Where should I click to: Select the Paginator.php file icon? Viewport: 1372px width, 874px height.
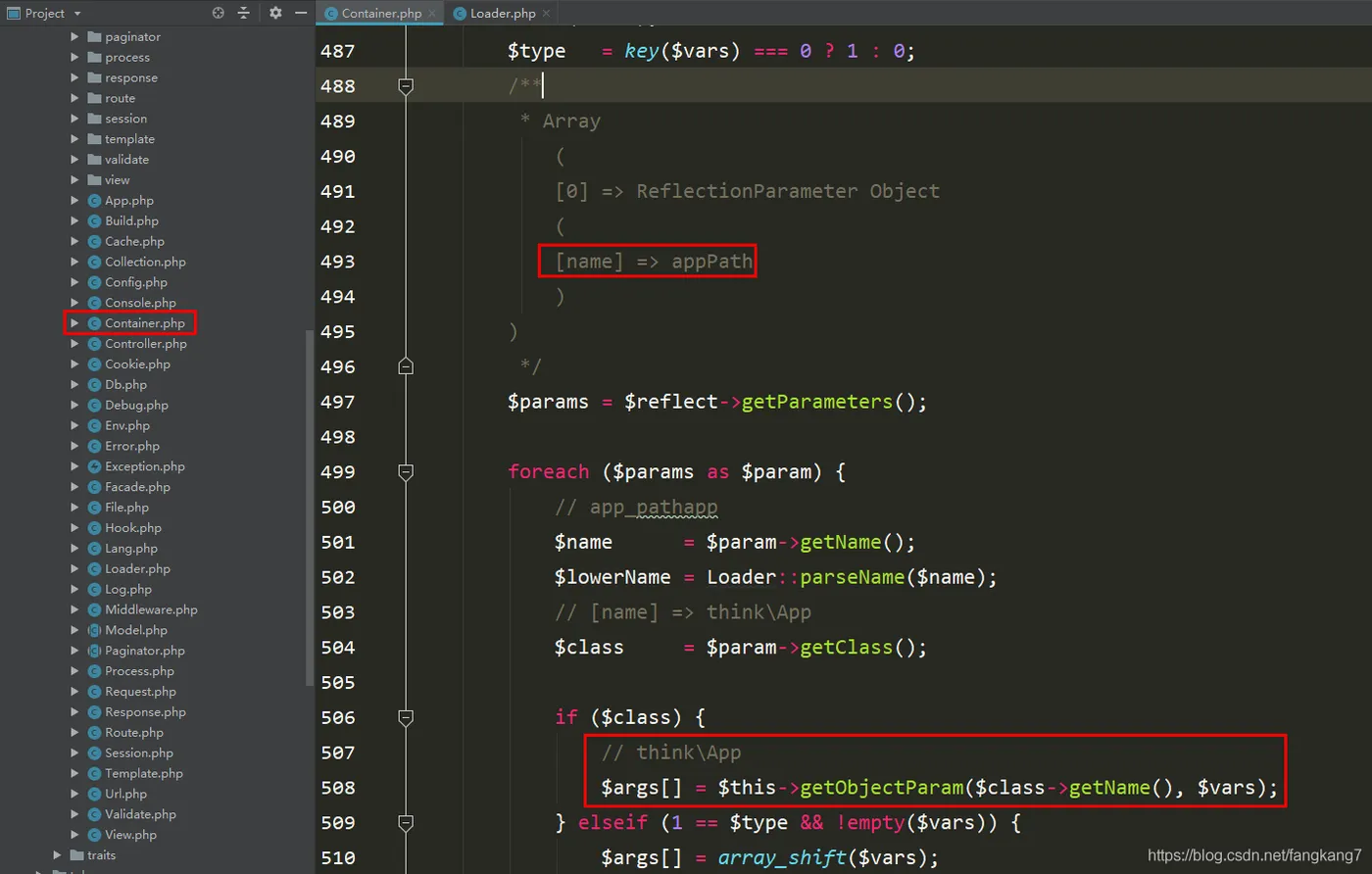[x=95, y=651]
